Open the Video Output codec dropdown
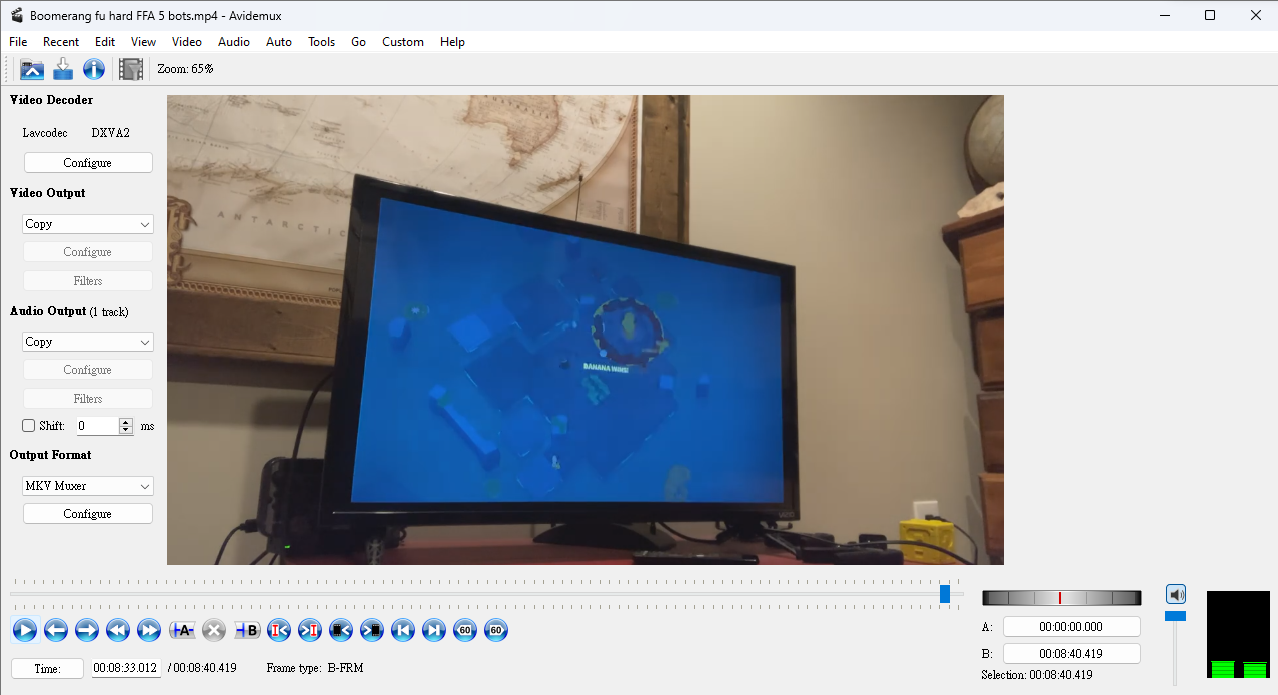This screenshot has height=695, width=1278. 88,224
